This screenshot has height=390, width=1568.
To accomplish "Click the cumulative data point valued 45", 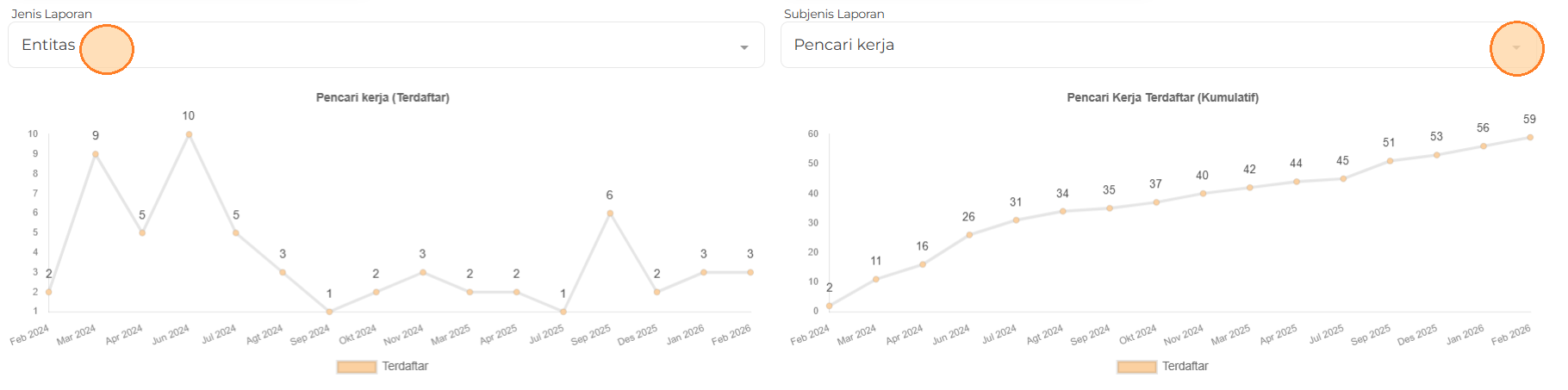I will pos(1343,179).
